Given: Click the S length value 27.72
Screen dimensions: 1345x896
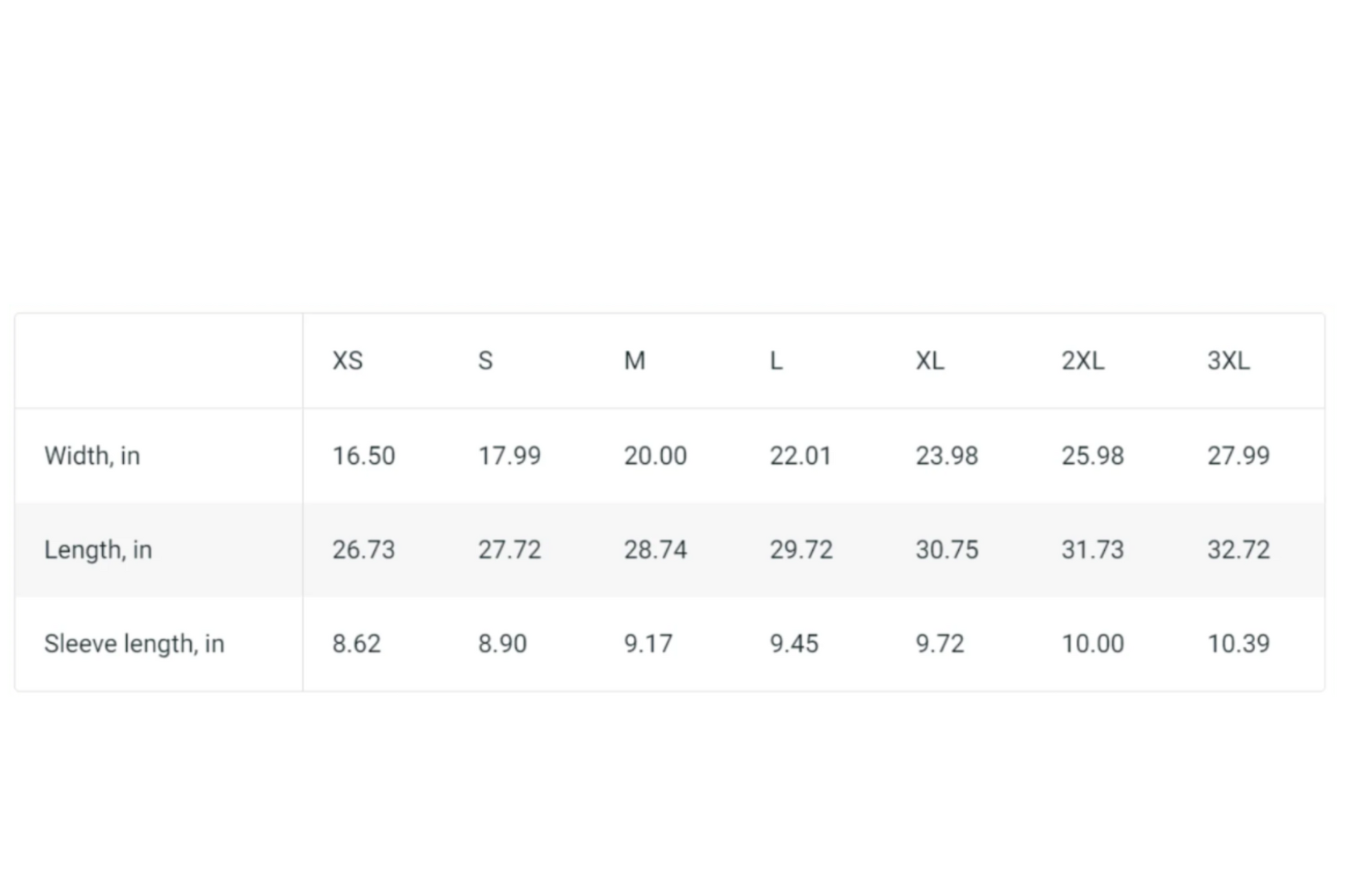Looking at the screenshot, I should (x=509, y=550).
